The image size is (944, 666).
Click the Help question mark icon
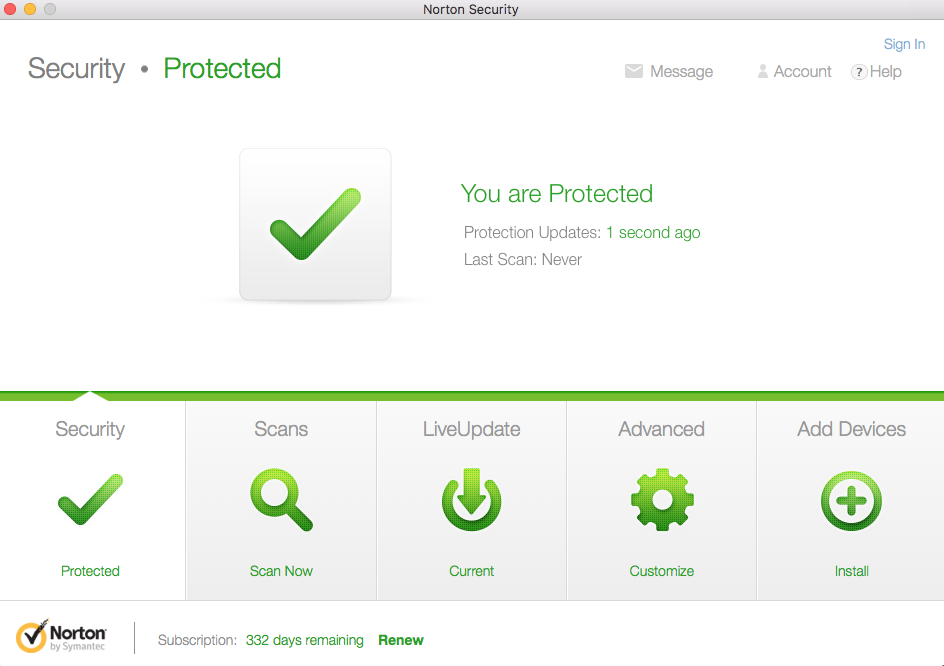tap(858, 72)
